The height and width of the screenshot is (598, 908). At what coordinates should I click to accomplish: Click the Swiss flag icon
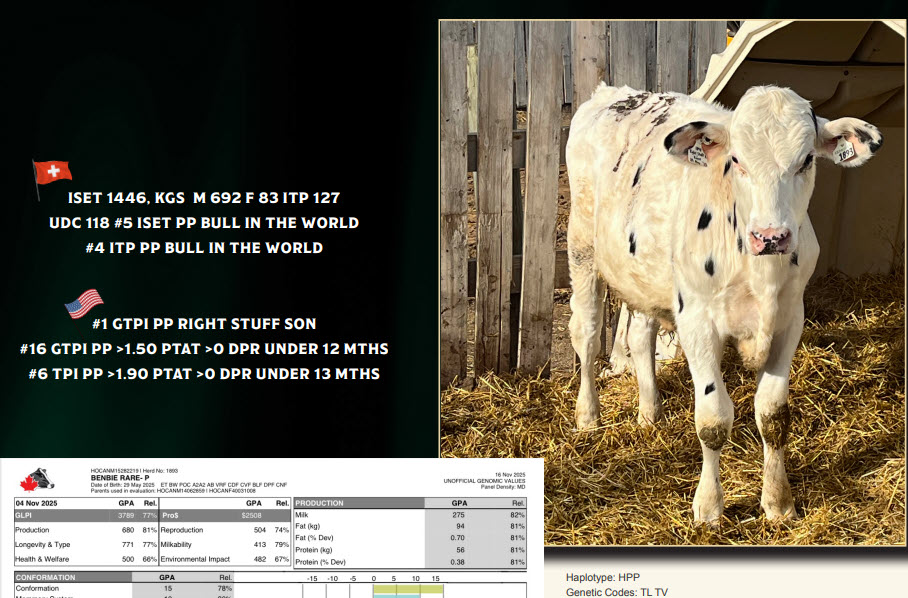click(52, 173)
